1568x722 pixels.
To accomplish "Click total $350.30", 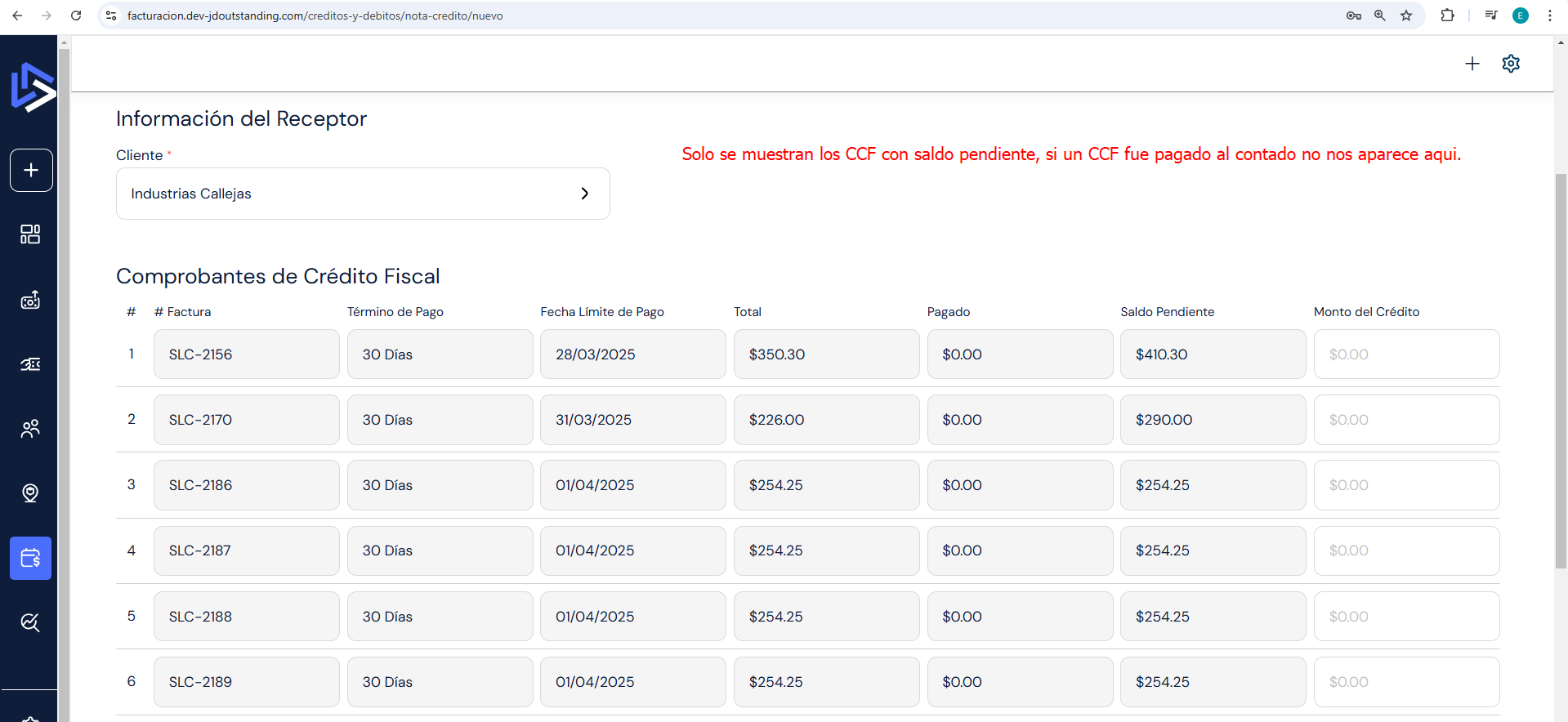I will (826, 354).
